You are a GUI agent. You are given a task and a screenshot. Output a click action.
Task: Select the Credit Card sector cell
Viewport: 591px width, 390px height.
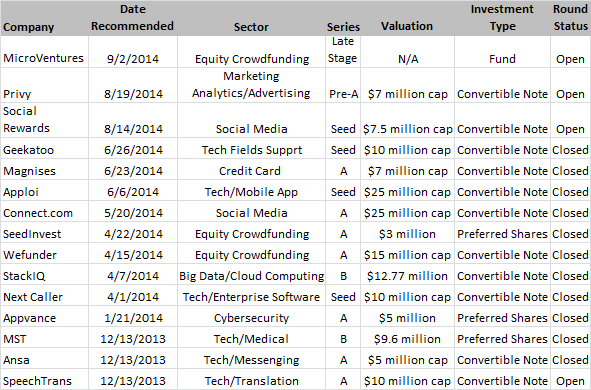click(251, 170)
